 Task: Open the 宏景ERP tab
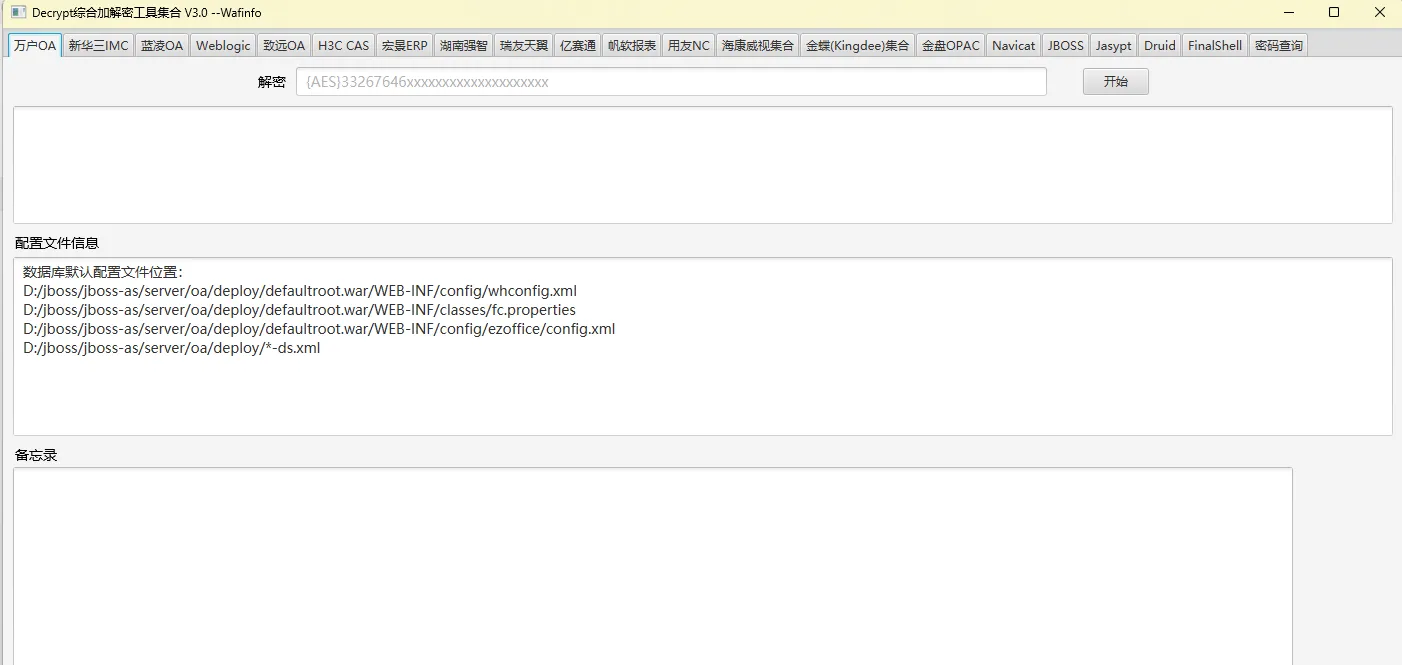405,45
